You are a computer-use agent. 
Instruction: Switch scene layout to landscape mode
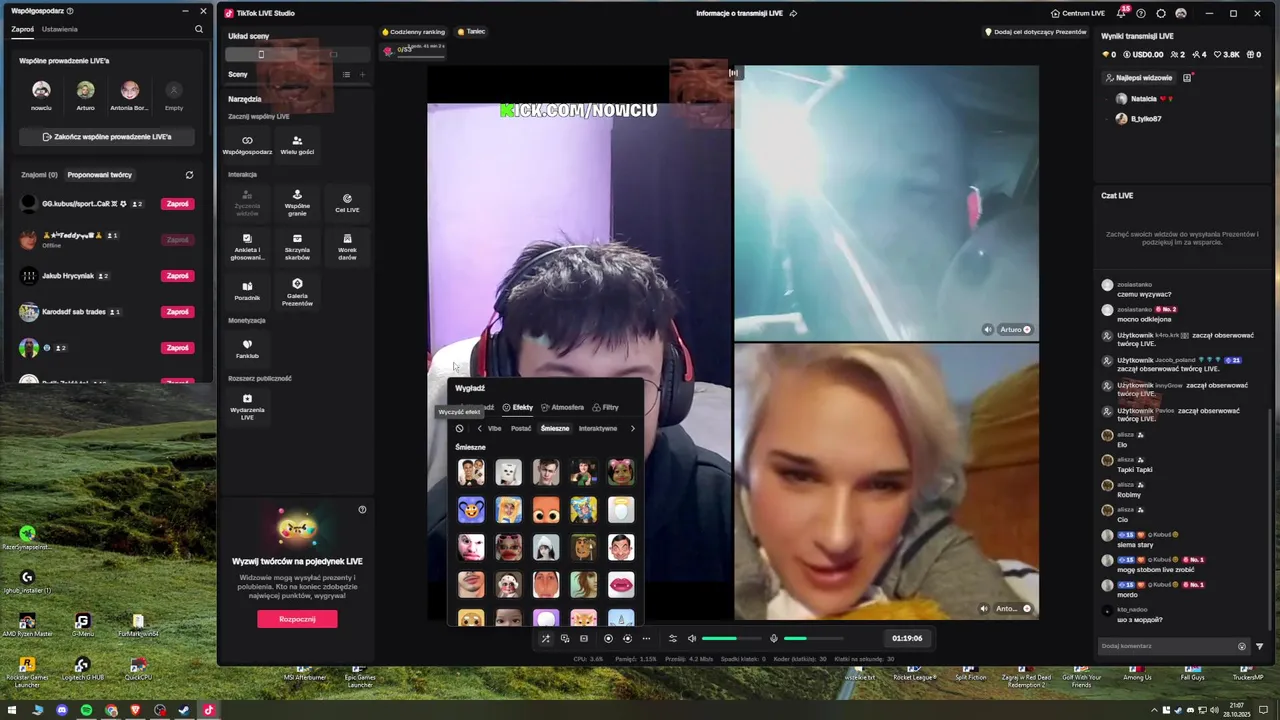(x=333, y=54)
